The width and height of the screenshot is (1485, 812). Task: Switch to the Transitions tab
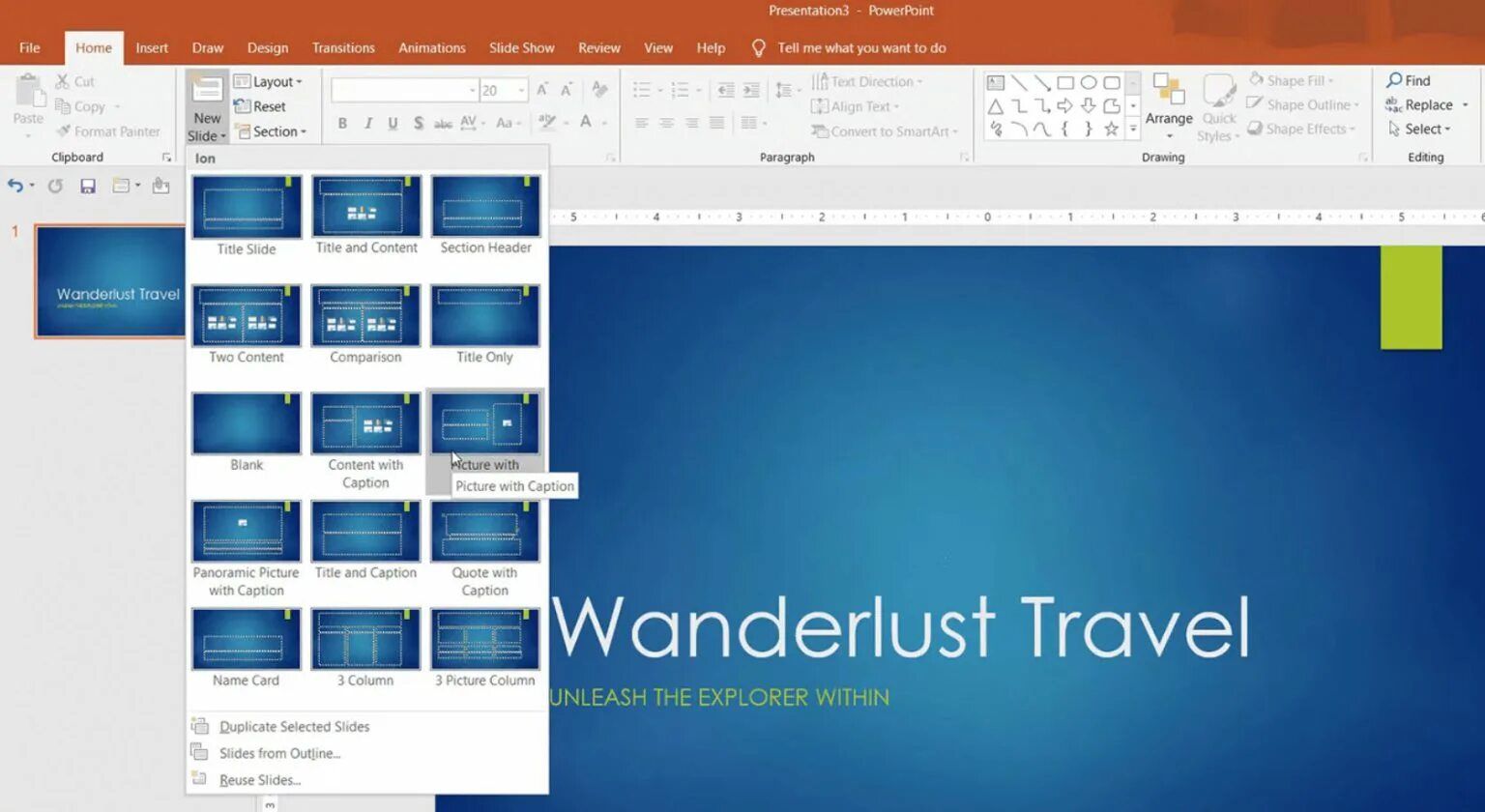(343, 47)
